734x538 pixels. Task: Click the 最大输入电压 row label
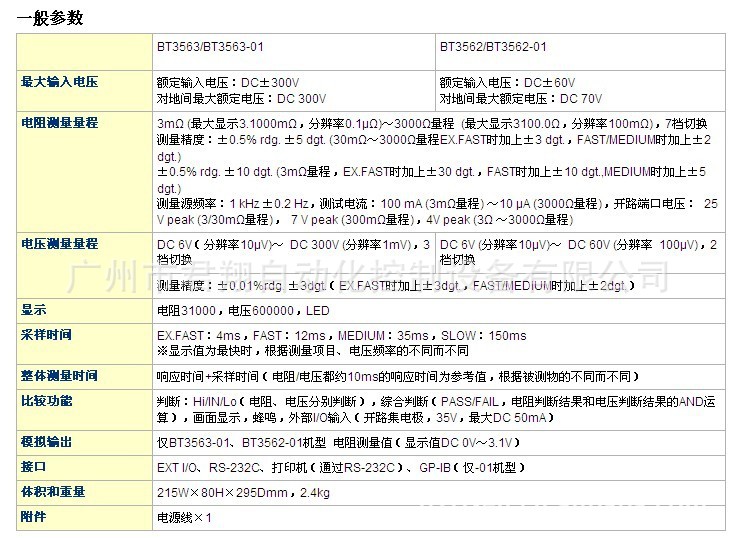click(x=60, y=83)
